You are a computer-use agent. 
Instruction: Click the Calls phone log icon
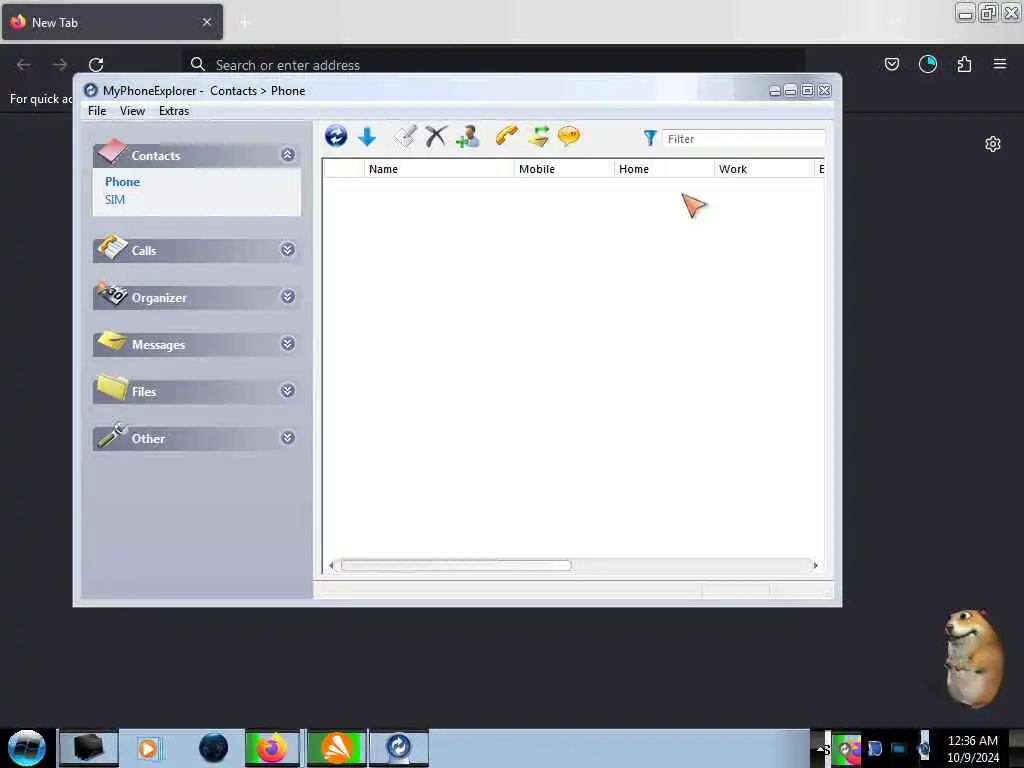tap(112, 247)
